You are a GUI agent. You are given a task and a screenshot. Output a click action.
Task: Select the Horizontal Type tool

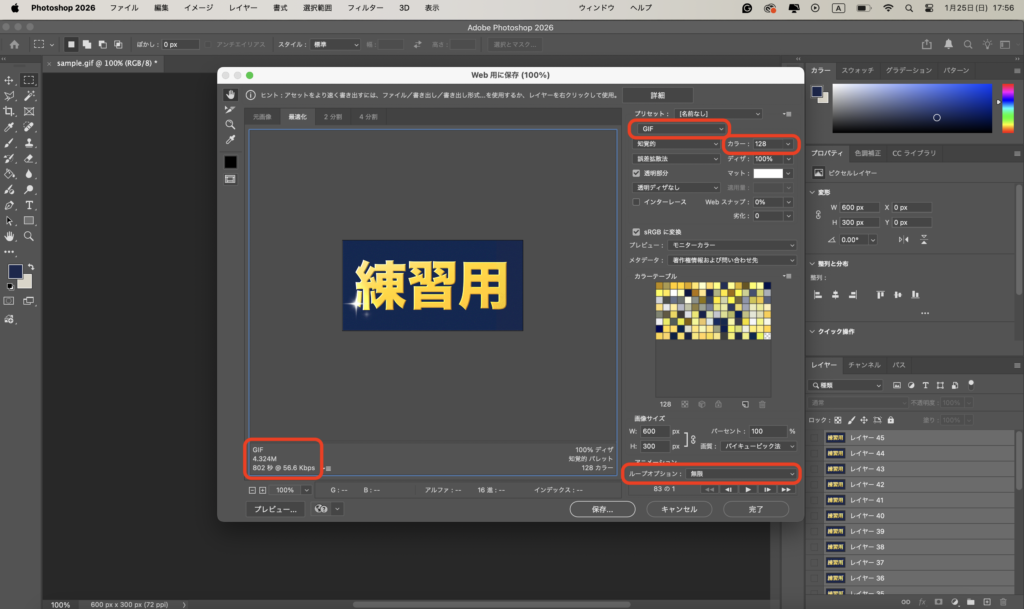coord(29,203)
